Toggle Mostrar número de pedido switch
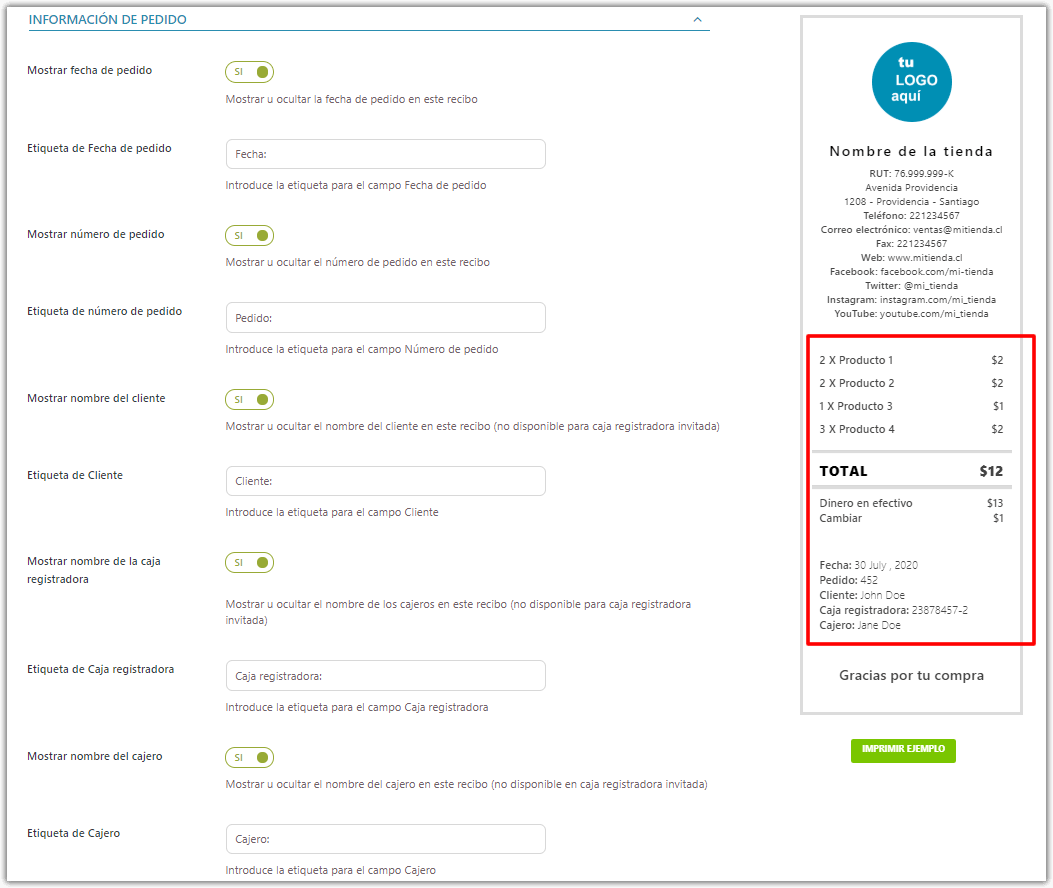The height and width of the screenshot is (888, 1053). [250, 236]
